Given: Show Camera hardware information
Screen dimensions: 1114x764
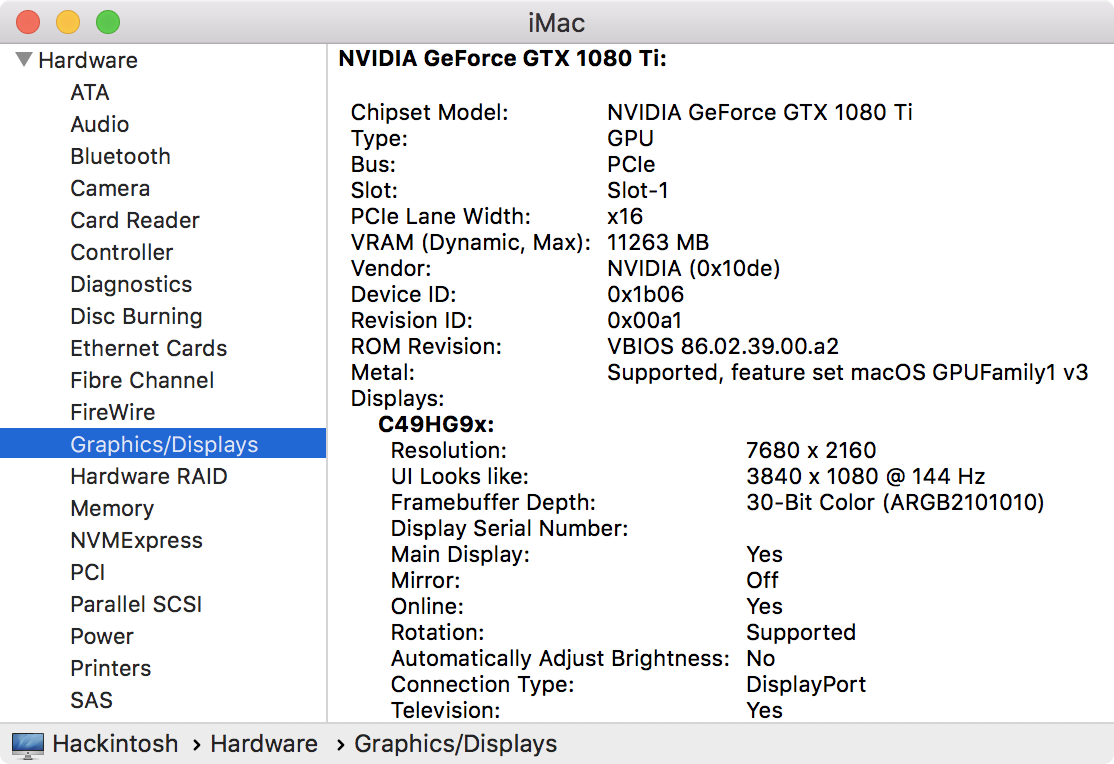Looking at the screenshot, I should (x=110, y=188).
